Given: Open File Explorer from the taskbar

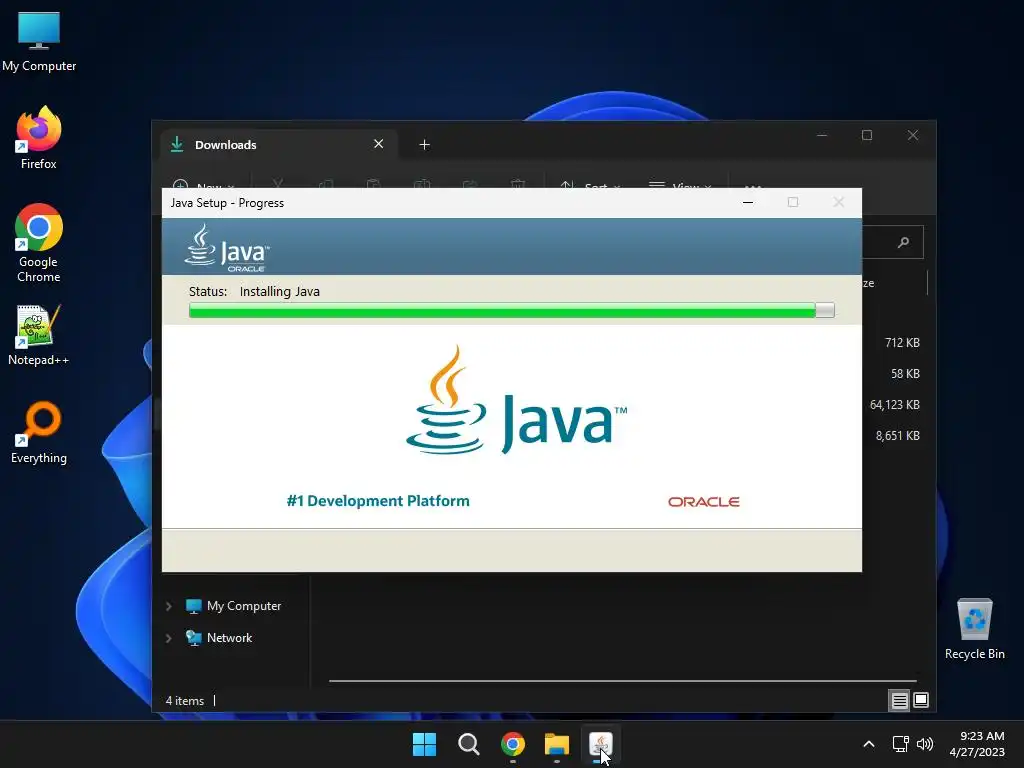Looking at the screenshot, I should pyautogui.click(x=556, y=744).
